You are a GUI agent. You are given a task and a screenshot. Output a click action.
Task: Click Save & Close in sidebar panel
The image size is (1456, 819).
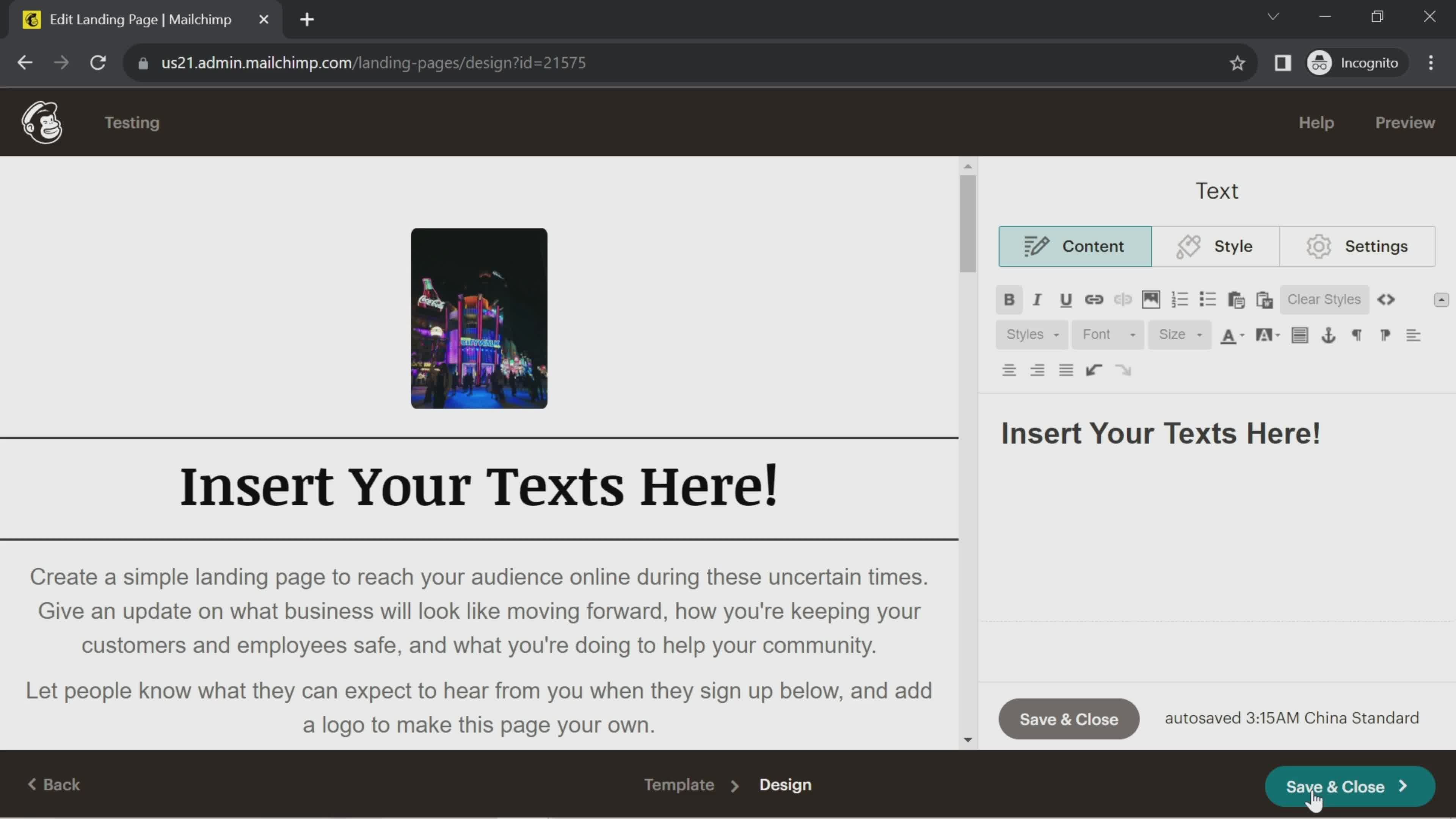click(1069, 718)
